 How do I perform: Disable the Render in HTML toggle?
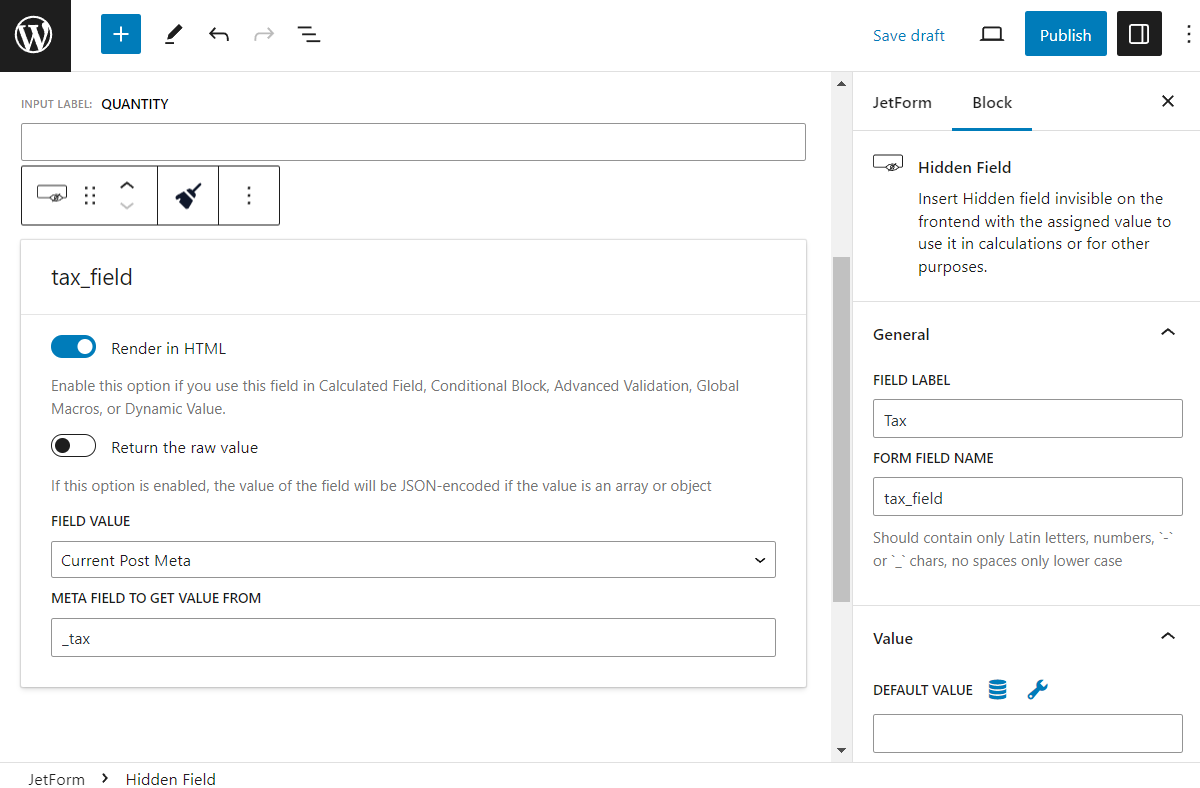pos(73,347)
